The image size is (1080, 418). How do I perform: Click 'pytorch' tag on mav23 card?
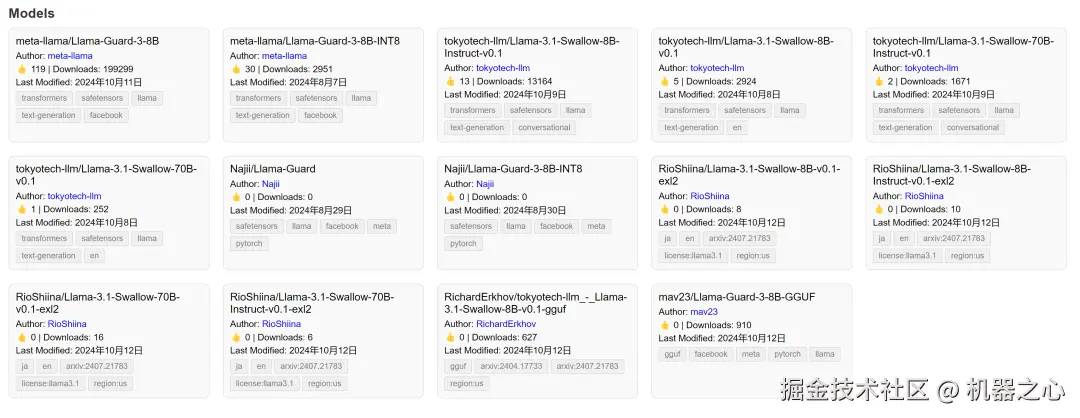[x=785, y=355]
